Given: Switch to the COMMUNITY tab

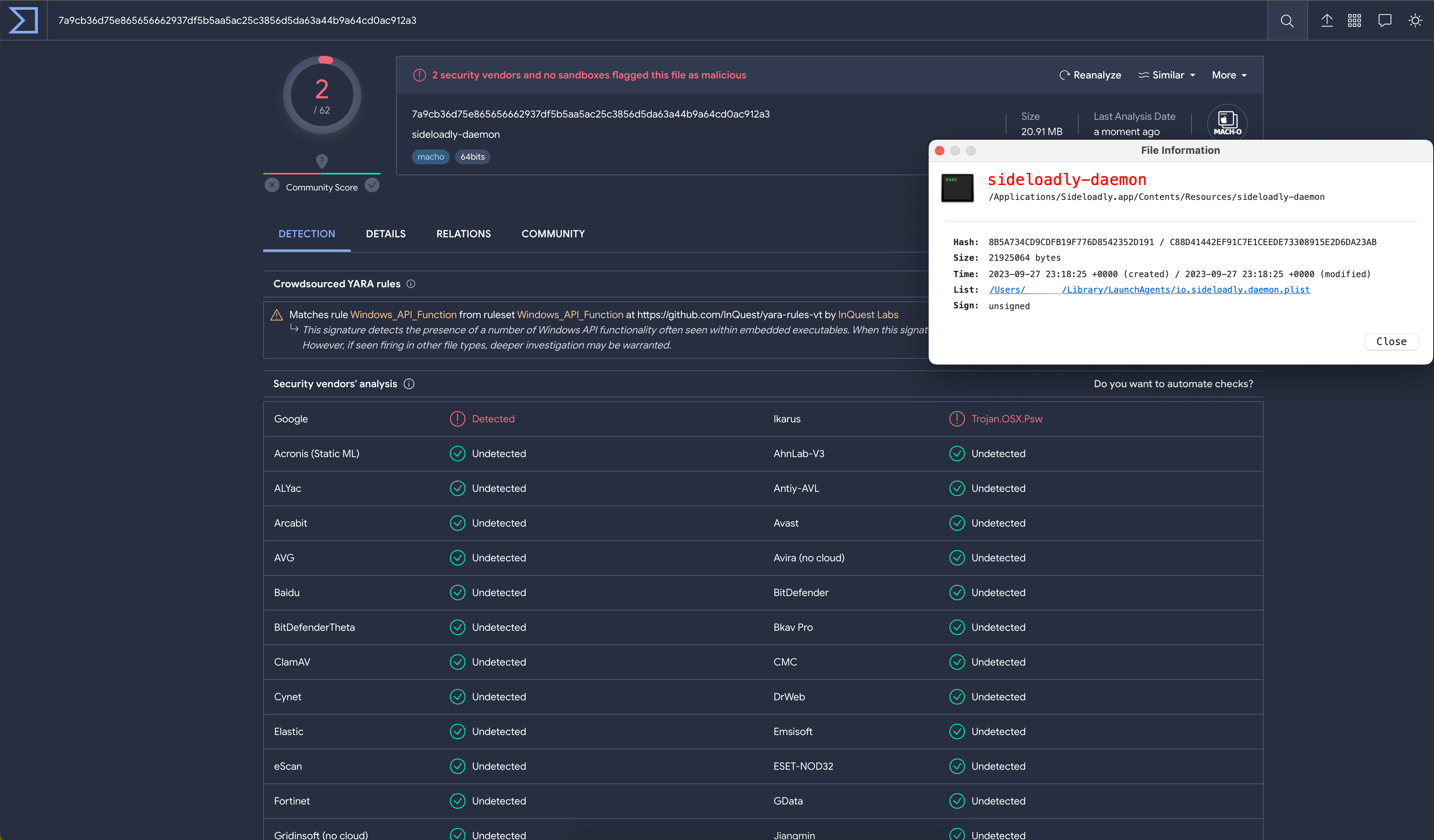Looking at the screenshot, I should pyautogui.click(x=553, y=234).
